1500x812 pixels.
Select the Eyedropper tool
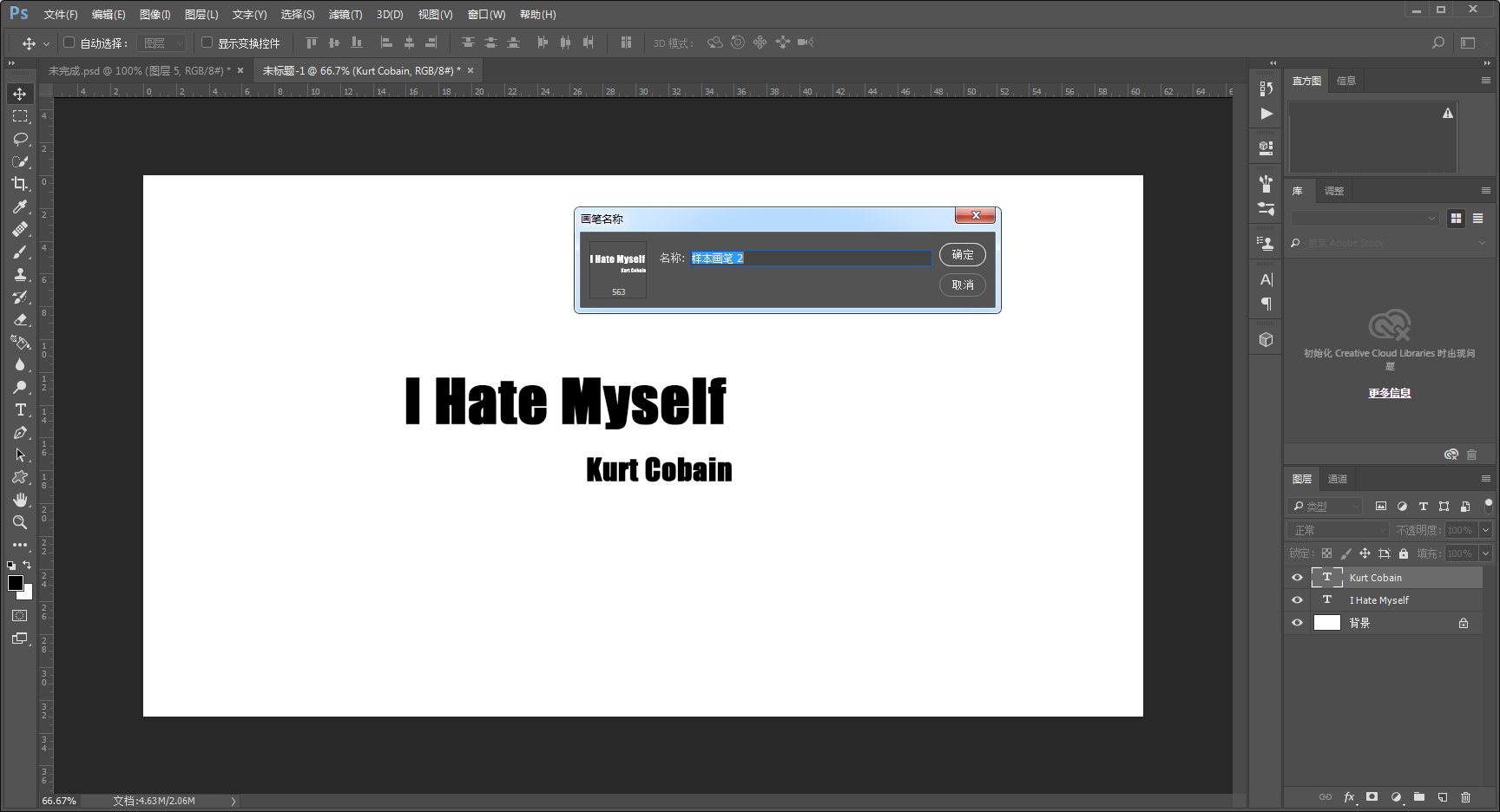[20, 206]
